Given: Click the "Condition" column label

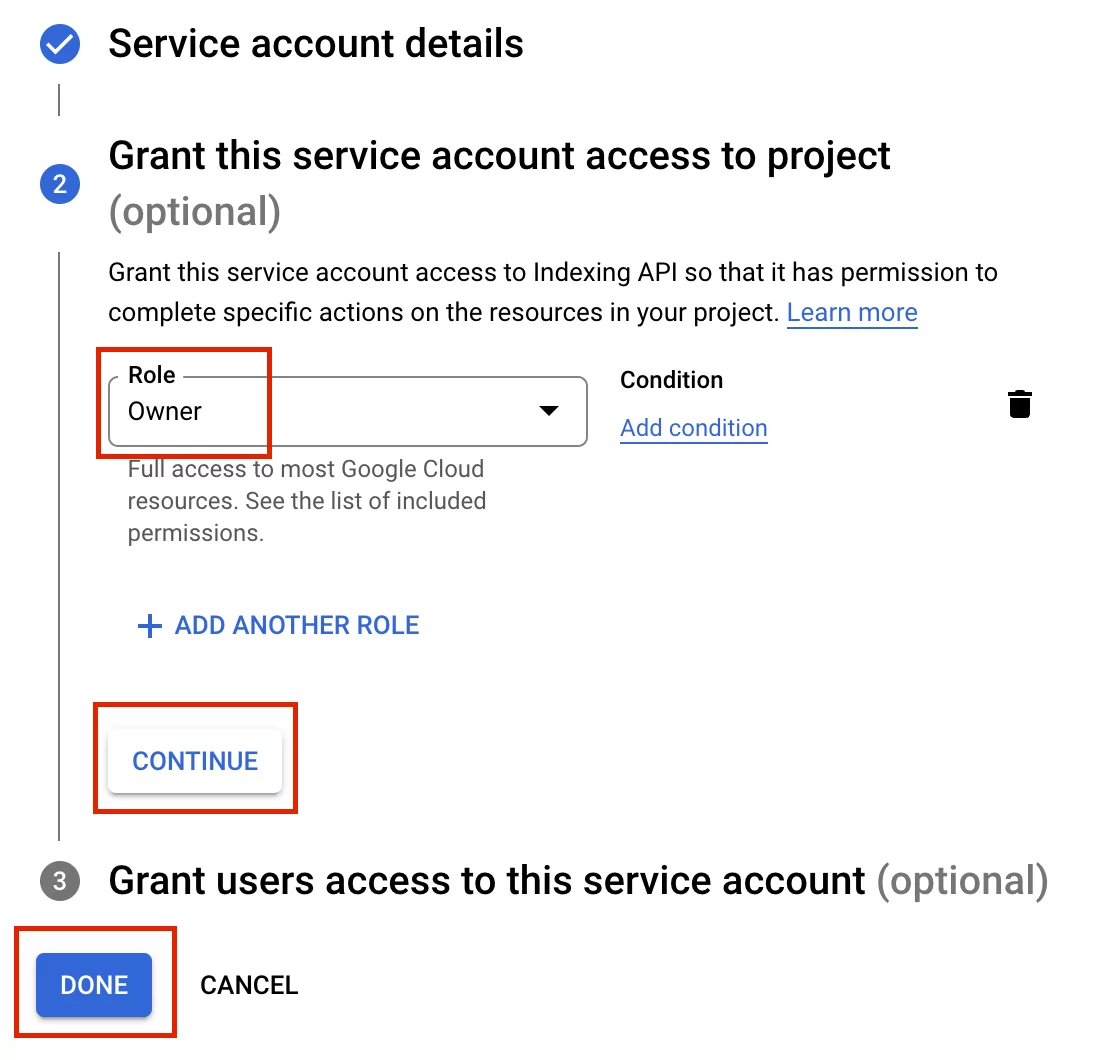Looking at the screenshot, I should 671,380.
